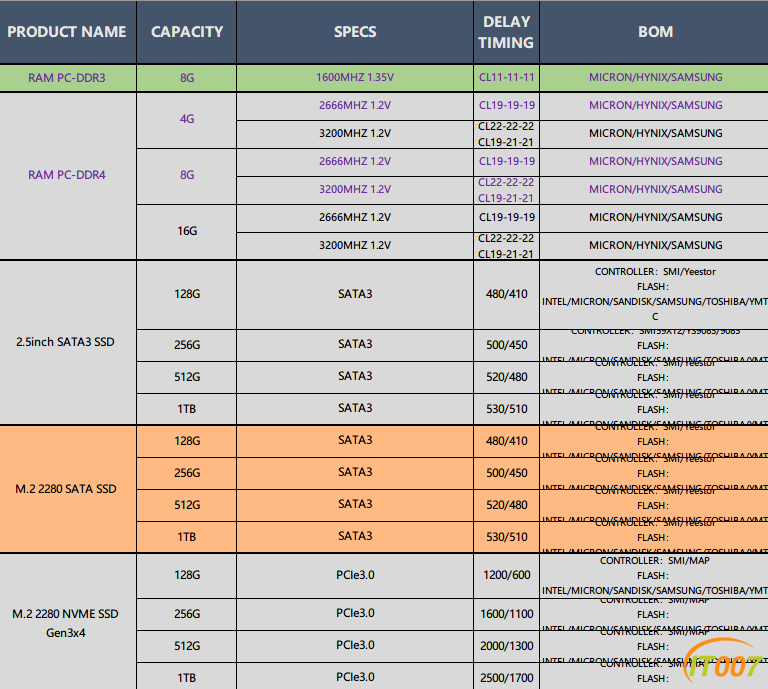Click the 8G capacity in the DDR3 row
The image size is (768, 689).
pyautogui.click(x=187, y=78)
